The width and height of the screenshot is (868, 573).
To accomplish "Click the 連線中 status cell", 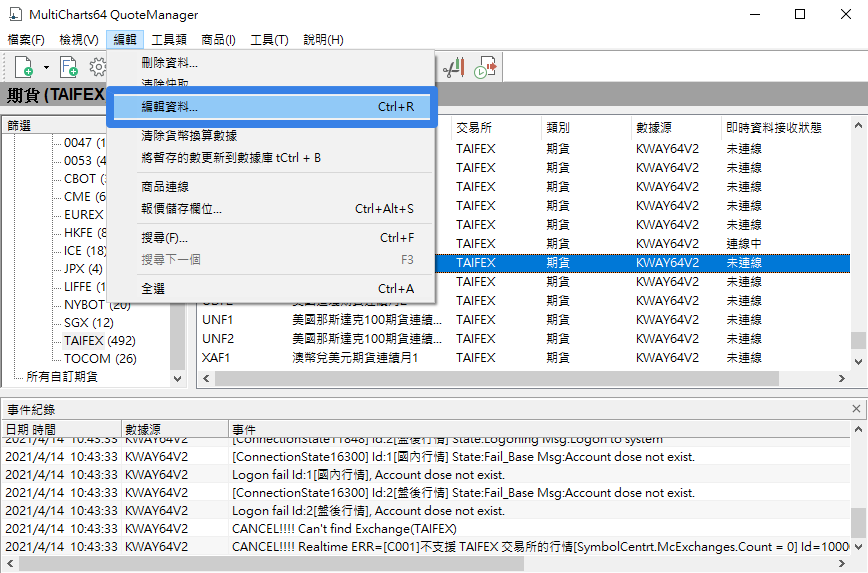I will [744, 244].
